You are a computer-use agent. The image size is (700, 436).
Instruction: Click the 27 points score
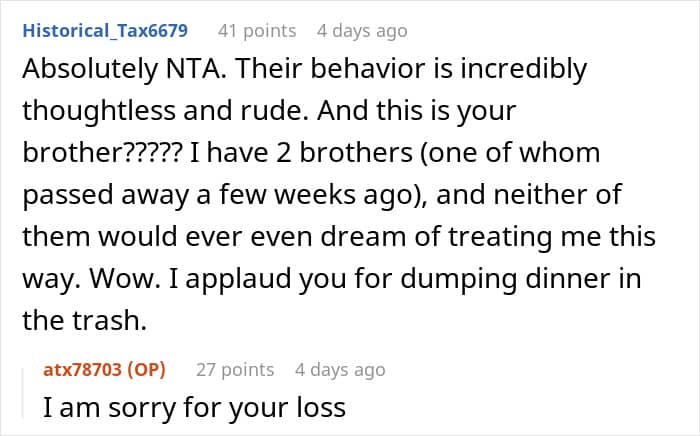point(235,370)
